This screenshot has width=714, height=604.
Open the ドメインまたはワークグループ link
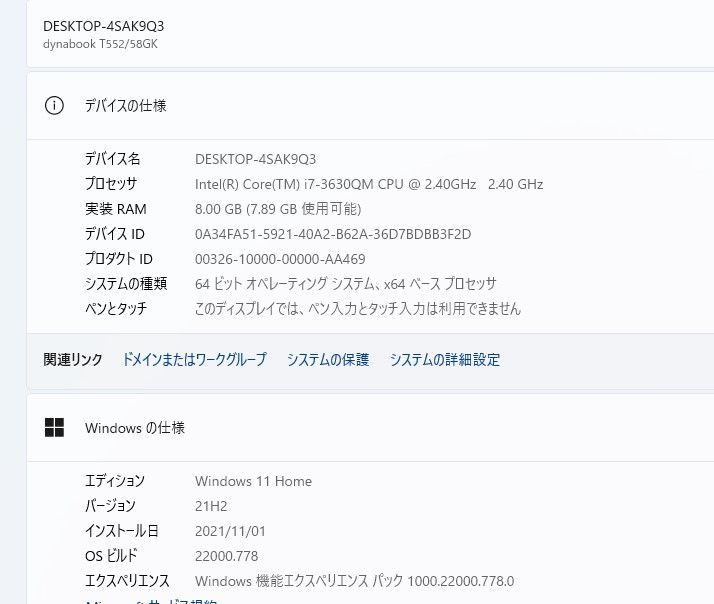click(x=194, y=359)
